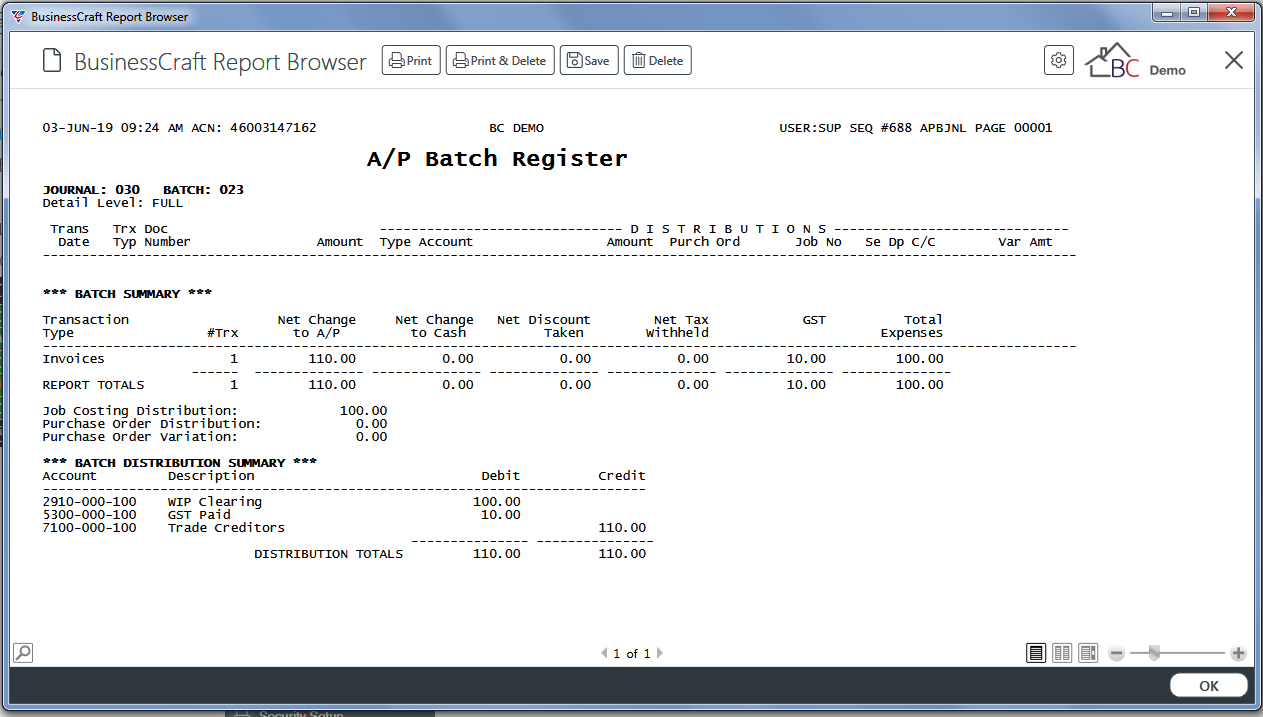Viewport: 1263px width, 717px height.
Task: Click the "Detail Level: FULL" line
Action: (113, 203)
